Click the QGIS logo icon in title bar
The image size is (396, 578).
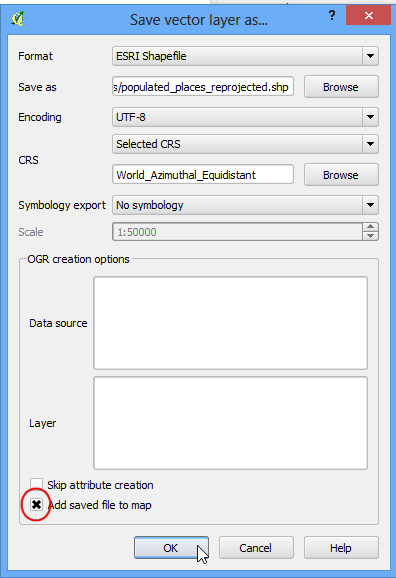[17, 18]
